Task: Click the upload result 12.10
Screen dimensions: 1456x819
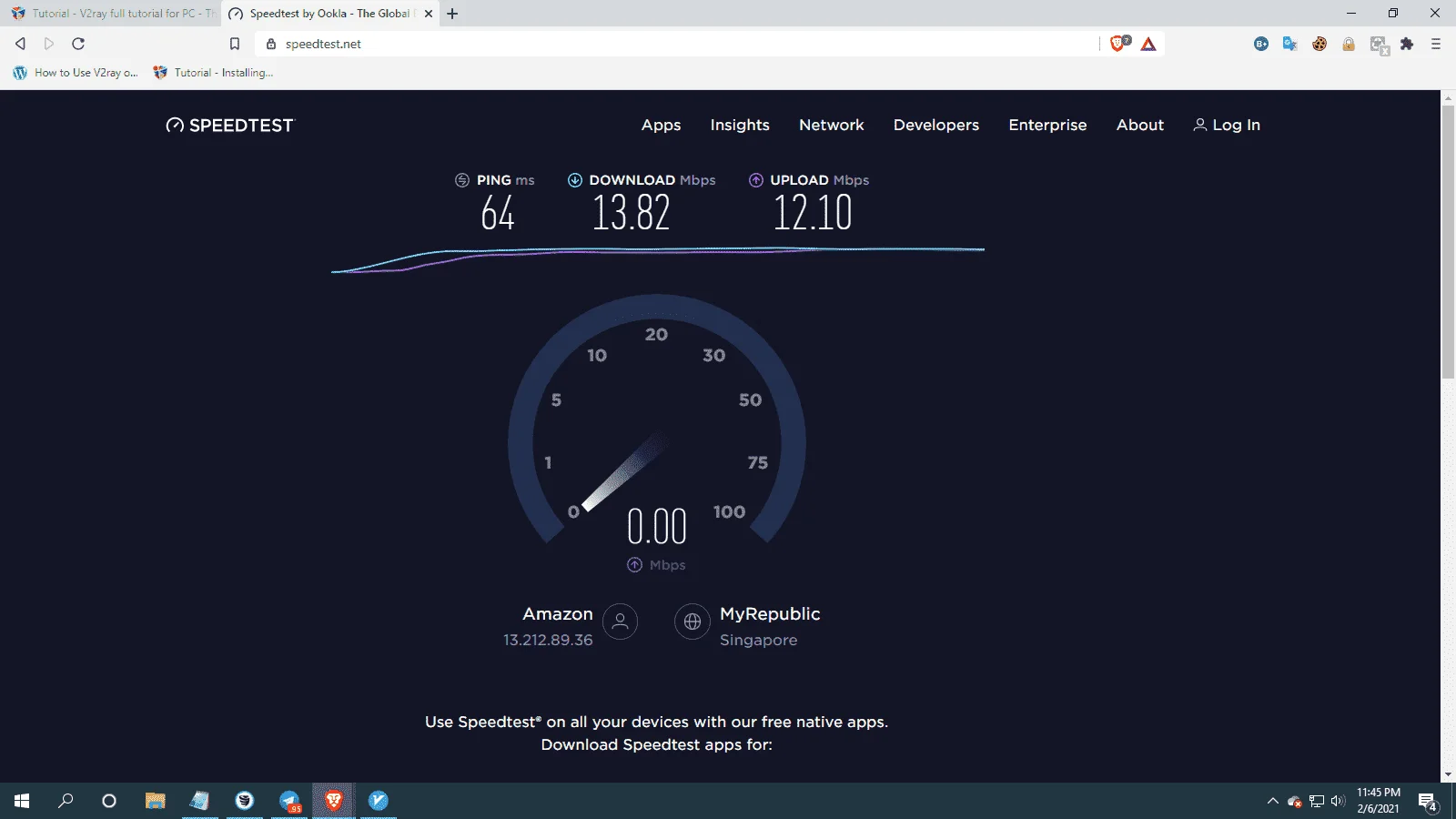Action: click(813, 214)
